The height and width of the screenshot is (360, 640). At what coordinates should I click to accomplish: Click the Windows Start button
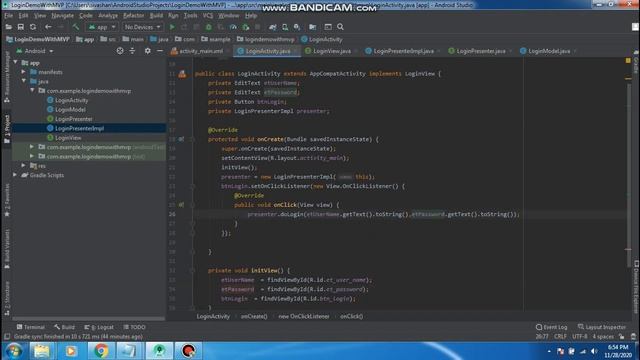[x=14, y=351]
